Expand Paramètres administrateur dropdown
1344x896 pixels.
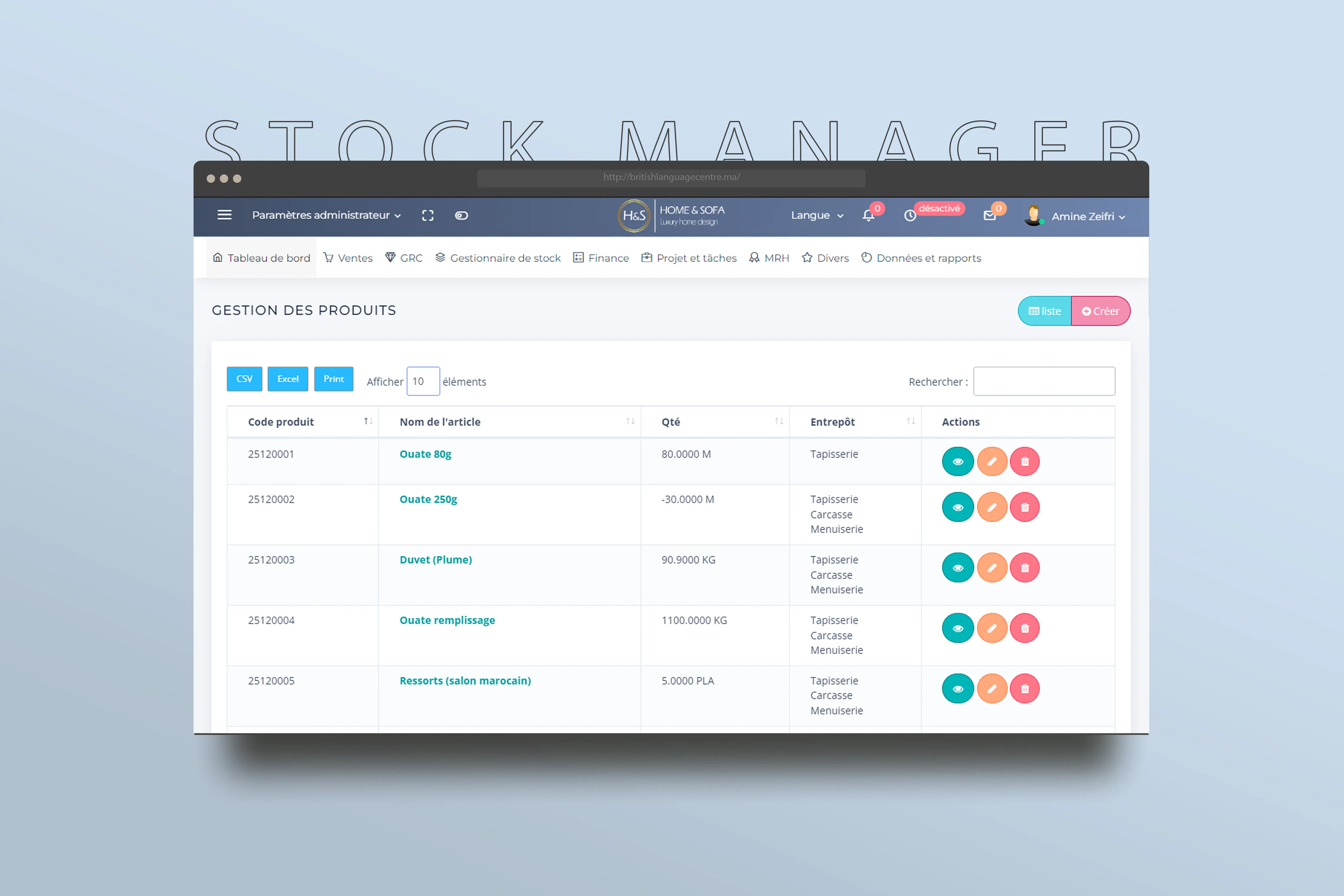326,215
